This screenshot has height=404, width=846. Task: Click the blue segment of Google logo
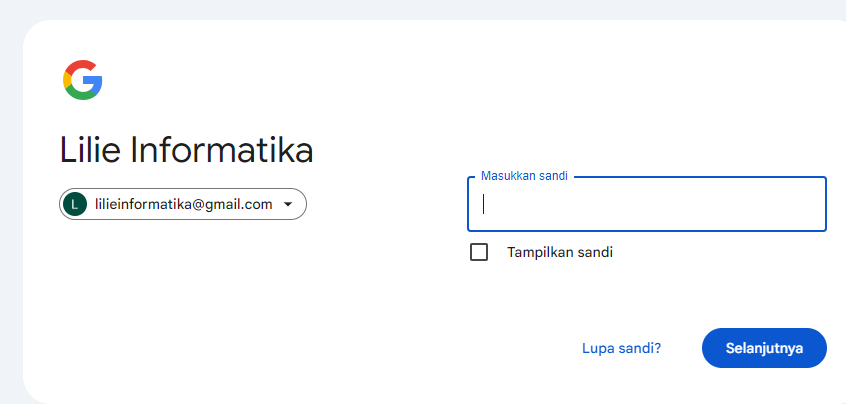(93, 84)
